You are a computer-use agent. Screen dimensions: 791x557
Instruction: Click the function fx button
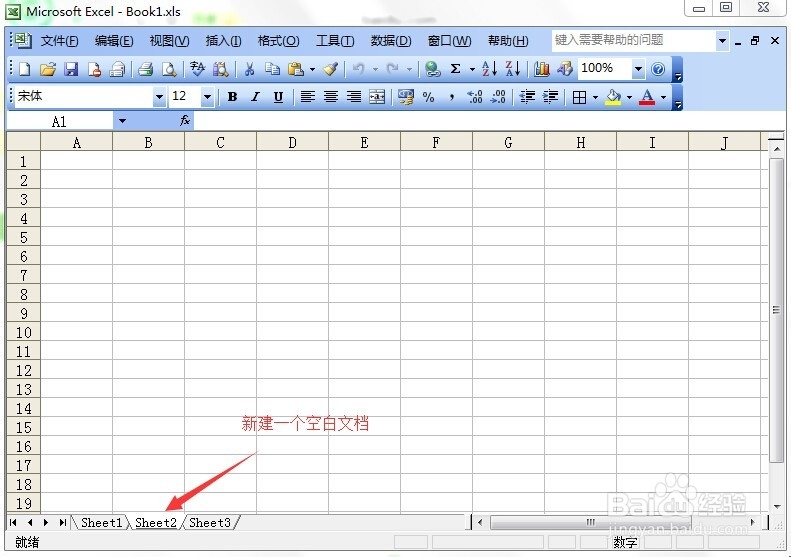(x=185, y=121)
